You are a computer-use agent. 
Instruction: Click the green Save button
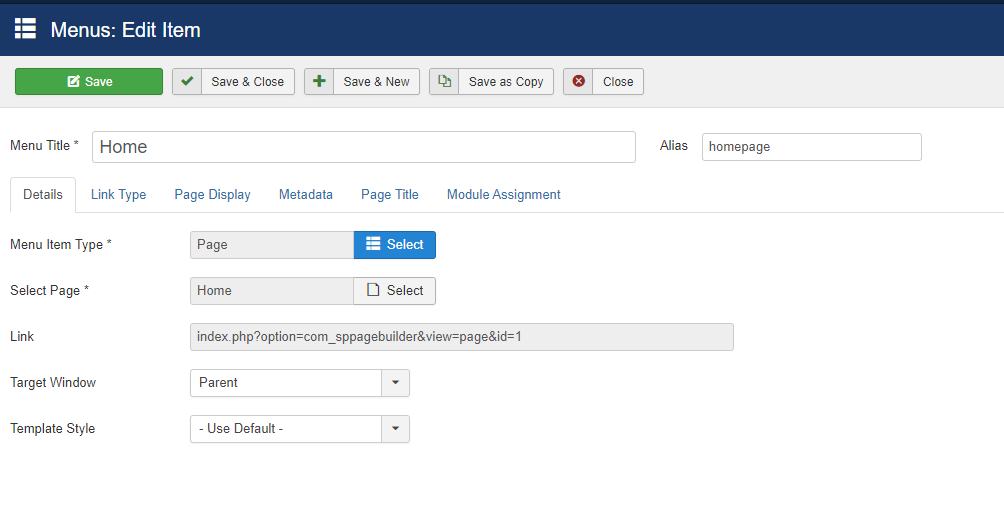(89, 81)
